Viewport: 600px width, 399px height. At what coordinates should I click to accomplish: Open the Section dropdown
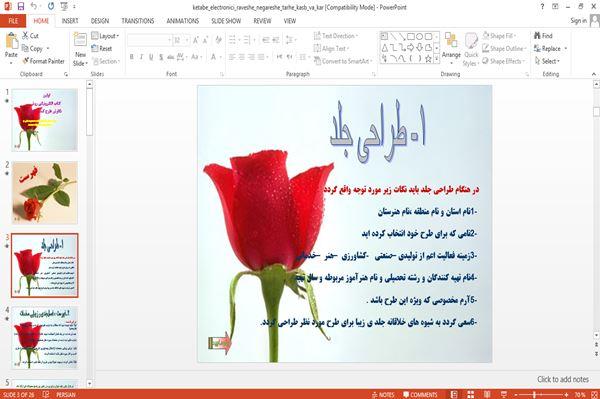coord(106,61)
